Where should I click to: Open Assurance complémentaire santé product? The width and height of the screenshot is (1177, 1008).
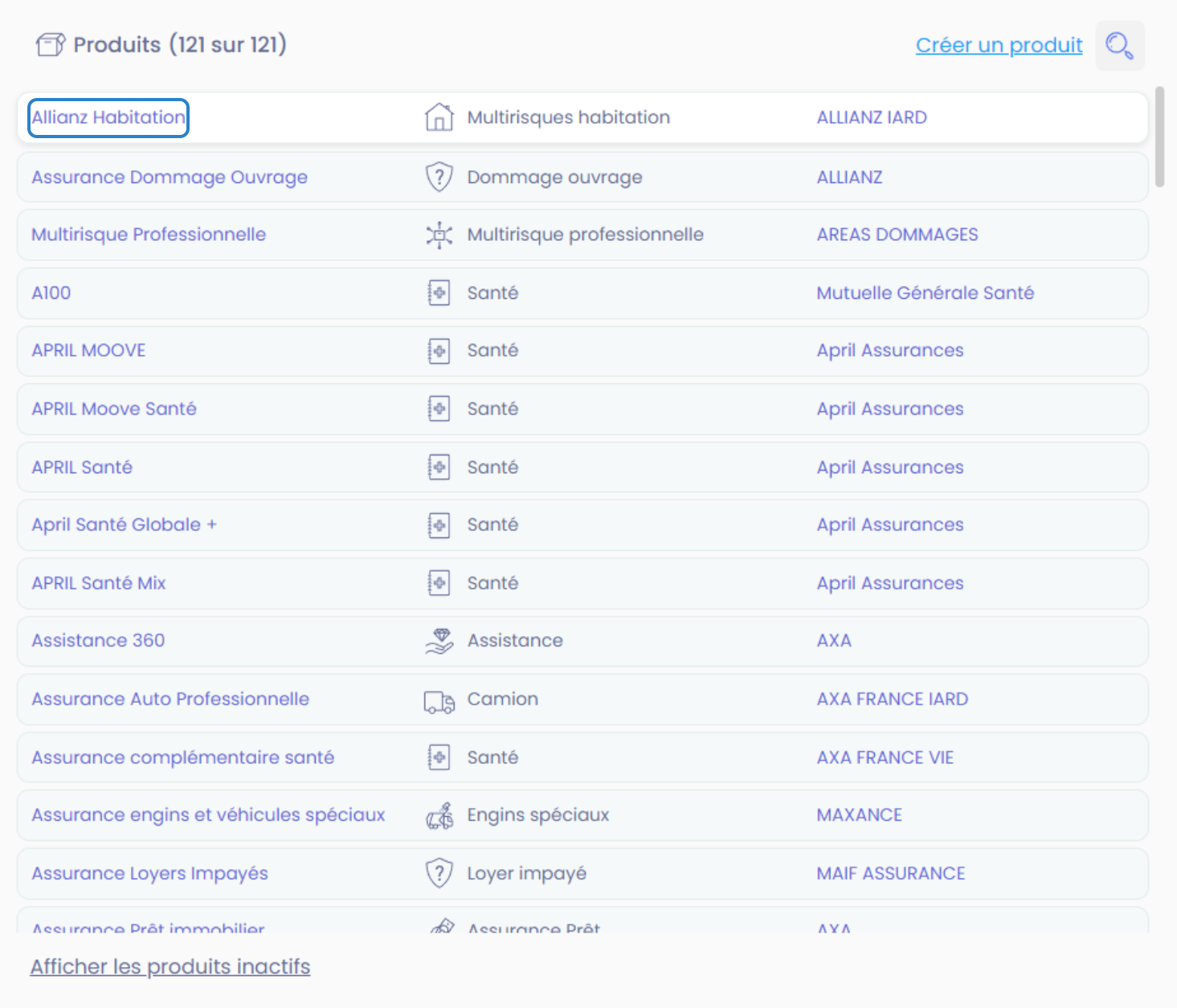(183, 757)
